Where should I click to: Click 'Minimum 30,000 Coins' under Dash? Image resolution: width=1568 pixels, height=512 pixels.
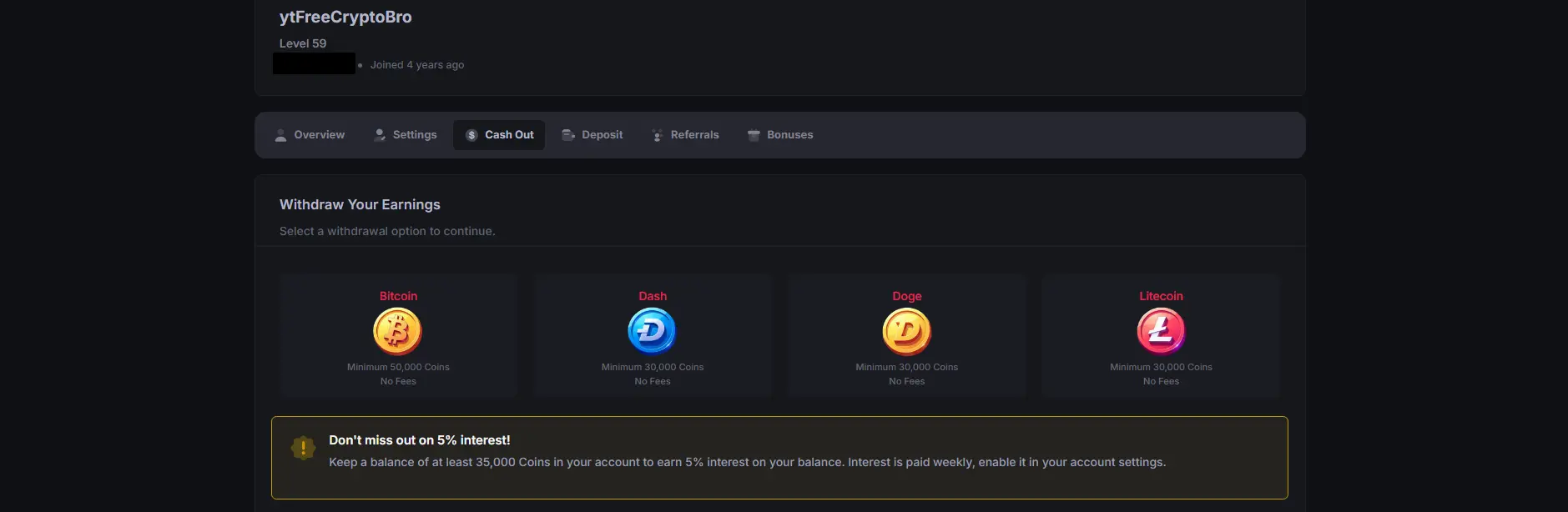click(653, 367)
